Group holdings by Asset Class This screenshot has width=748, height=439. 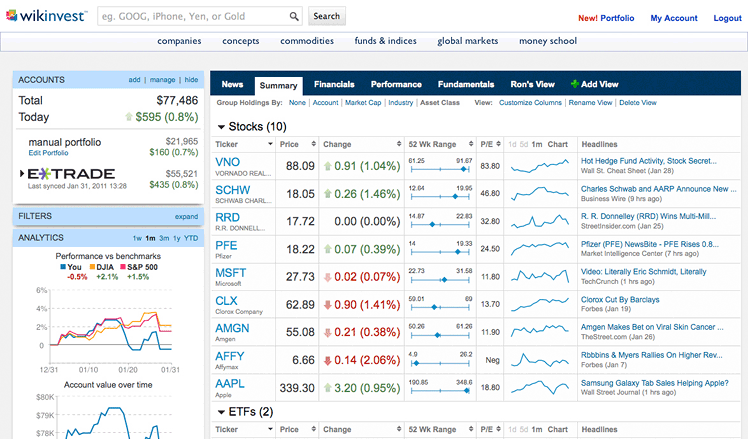[440, 103]
